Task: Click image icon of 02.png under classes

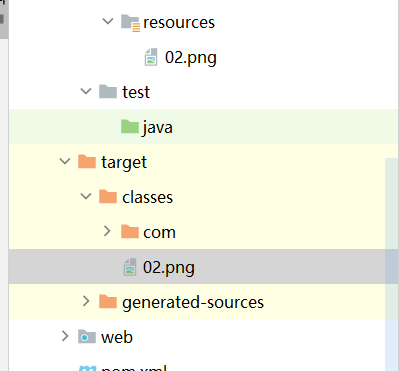Action: pos(130,267)
